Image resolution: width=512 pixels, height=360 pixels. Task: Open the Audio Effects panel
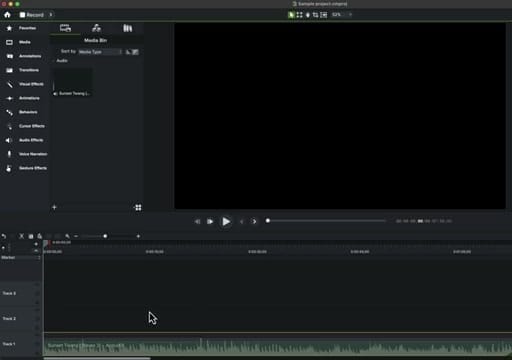tap(26, 140)
